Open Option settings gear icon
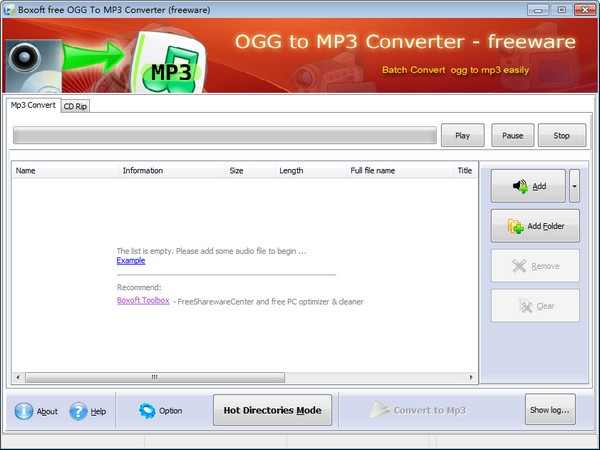The width and height of the screenshot is (600, 450). [147, 411]
